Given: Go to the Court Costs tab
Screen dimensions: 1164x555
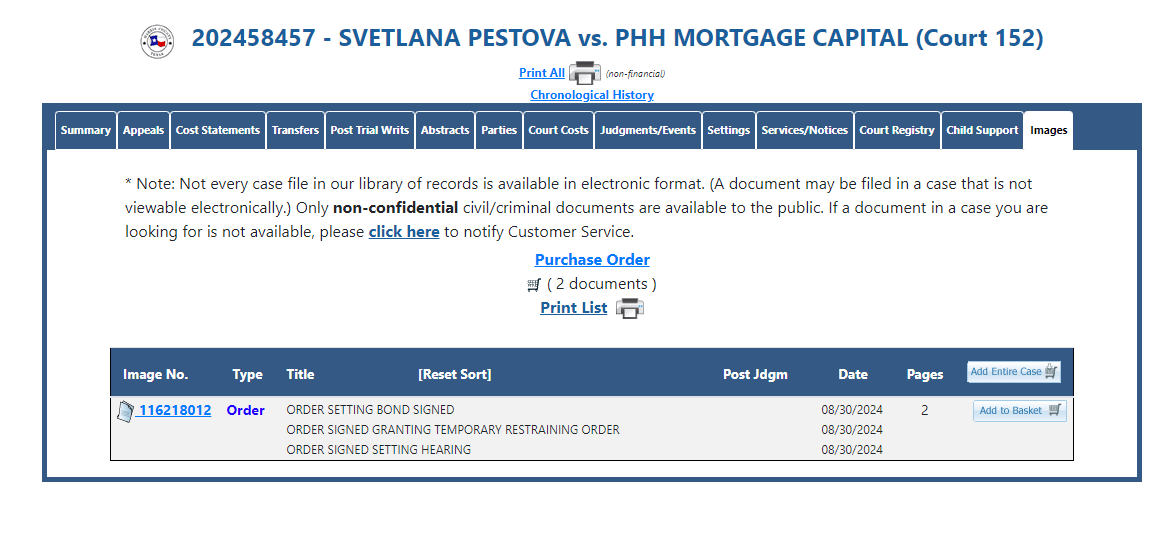Looking at the screenshot, I should (x=558, y=131).
